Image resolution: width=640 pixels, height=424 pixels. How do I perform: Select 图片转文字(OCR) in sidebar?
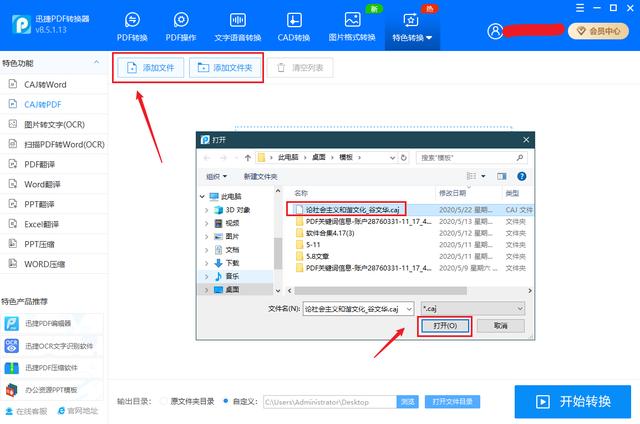tap(54, 124)
